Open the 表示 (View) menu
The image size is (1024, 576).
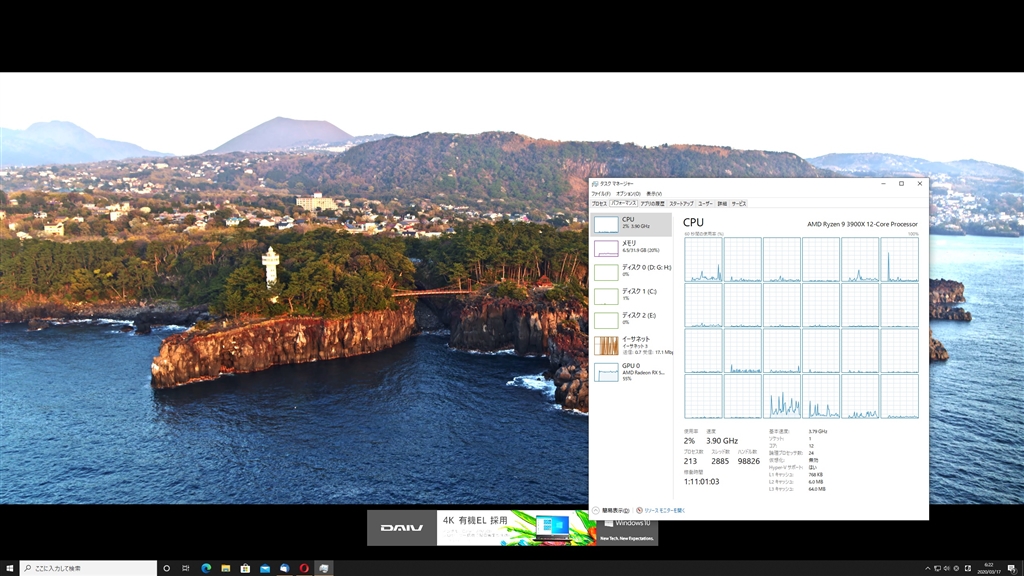pyautogui.click(x=653, y=193)
